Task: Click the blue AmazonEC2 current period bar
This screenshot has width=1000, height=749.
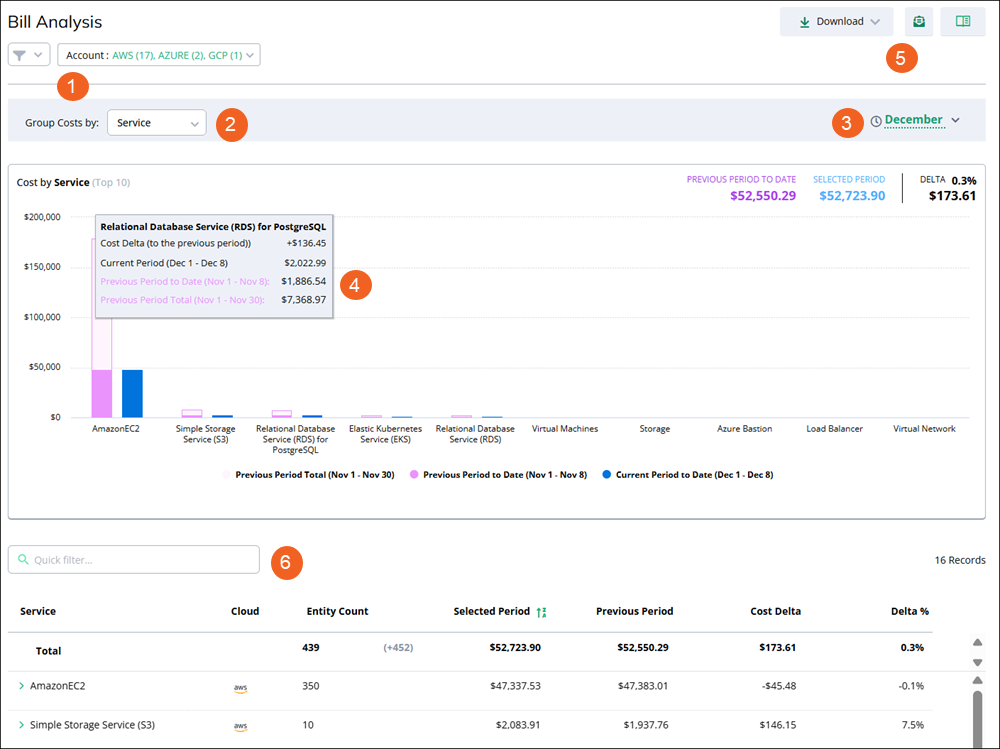Action: 132,393
